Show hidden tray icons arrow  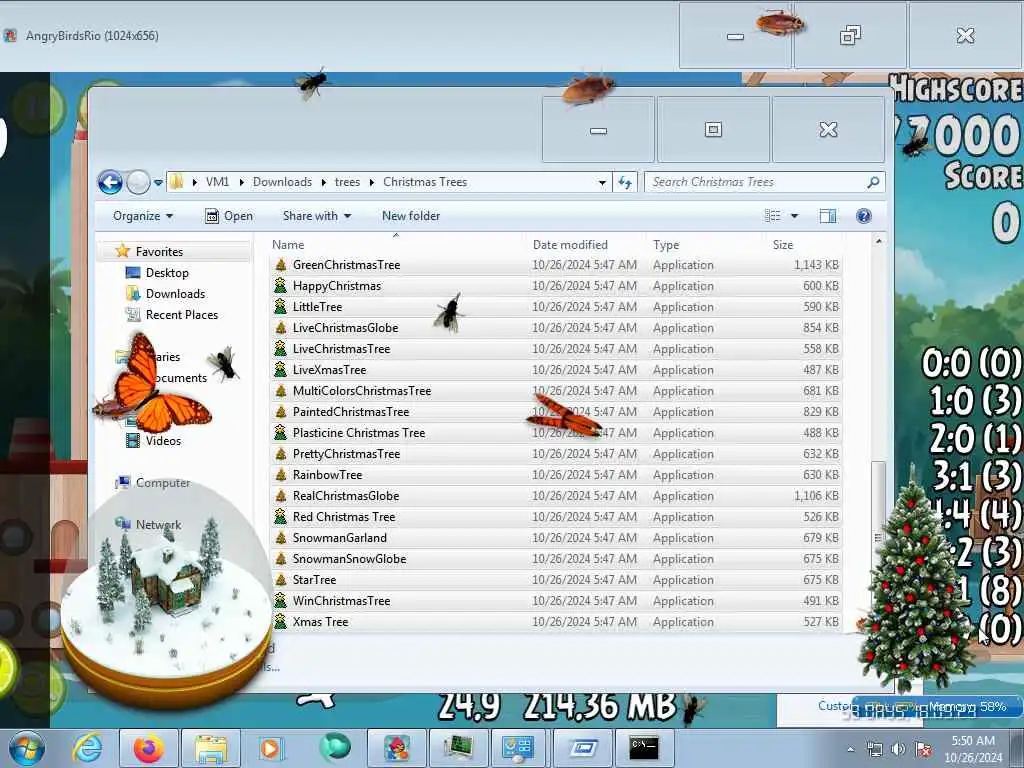[850, 749]
